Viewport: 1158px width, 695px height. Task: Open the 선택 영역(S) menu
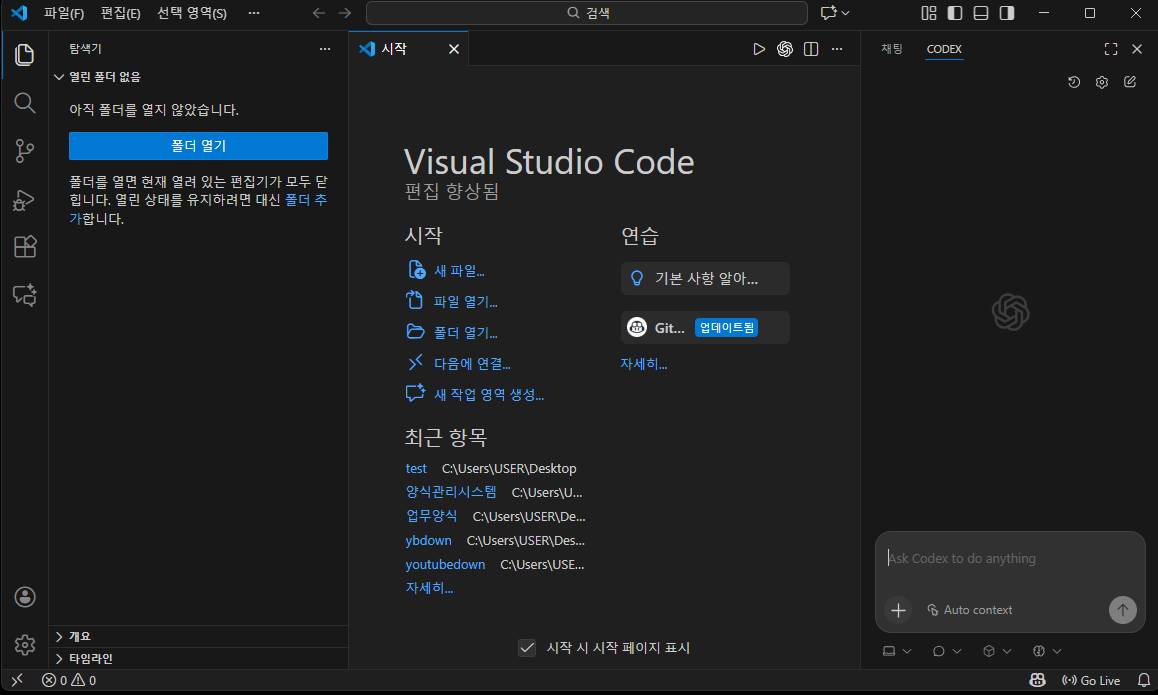[192, 13]
